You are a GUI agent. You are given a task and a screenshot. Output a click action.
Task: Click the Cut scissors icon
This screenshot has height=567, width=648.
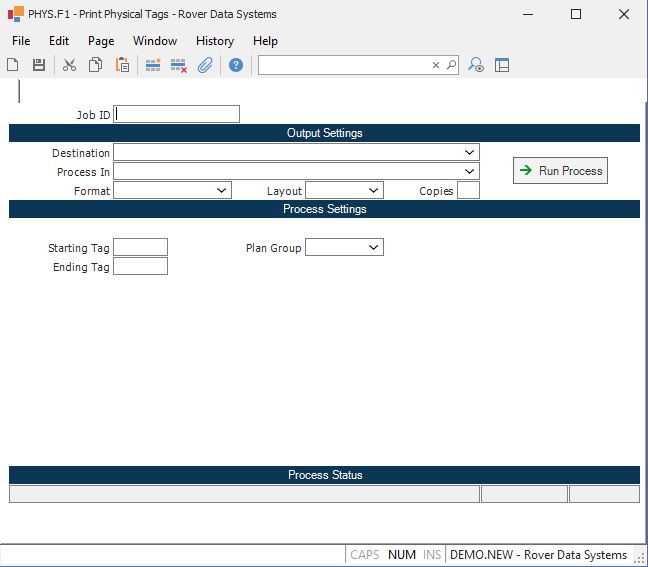[x=69, y=65]
